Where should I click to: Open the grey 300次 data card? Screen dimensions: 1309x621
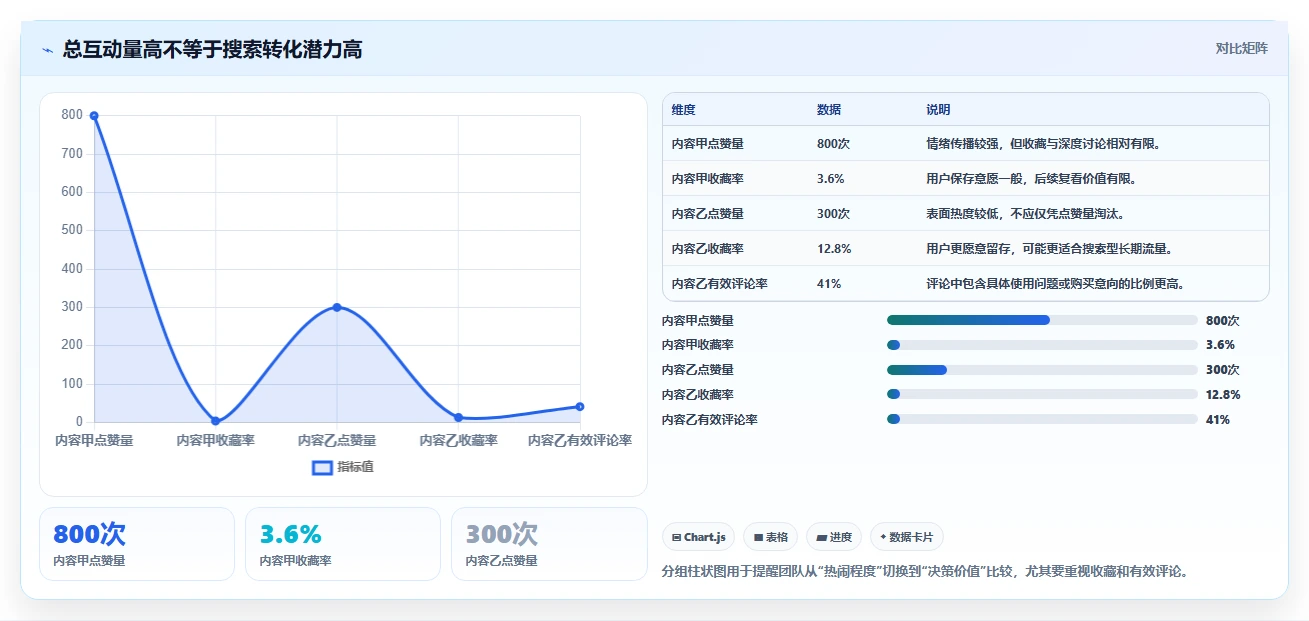[x=549, y=544]
